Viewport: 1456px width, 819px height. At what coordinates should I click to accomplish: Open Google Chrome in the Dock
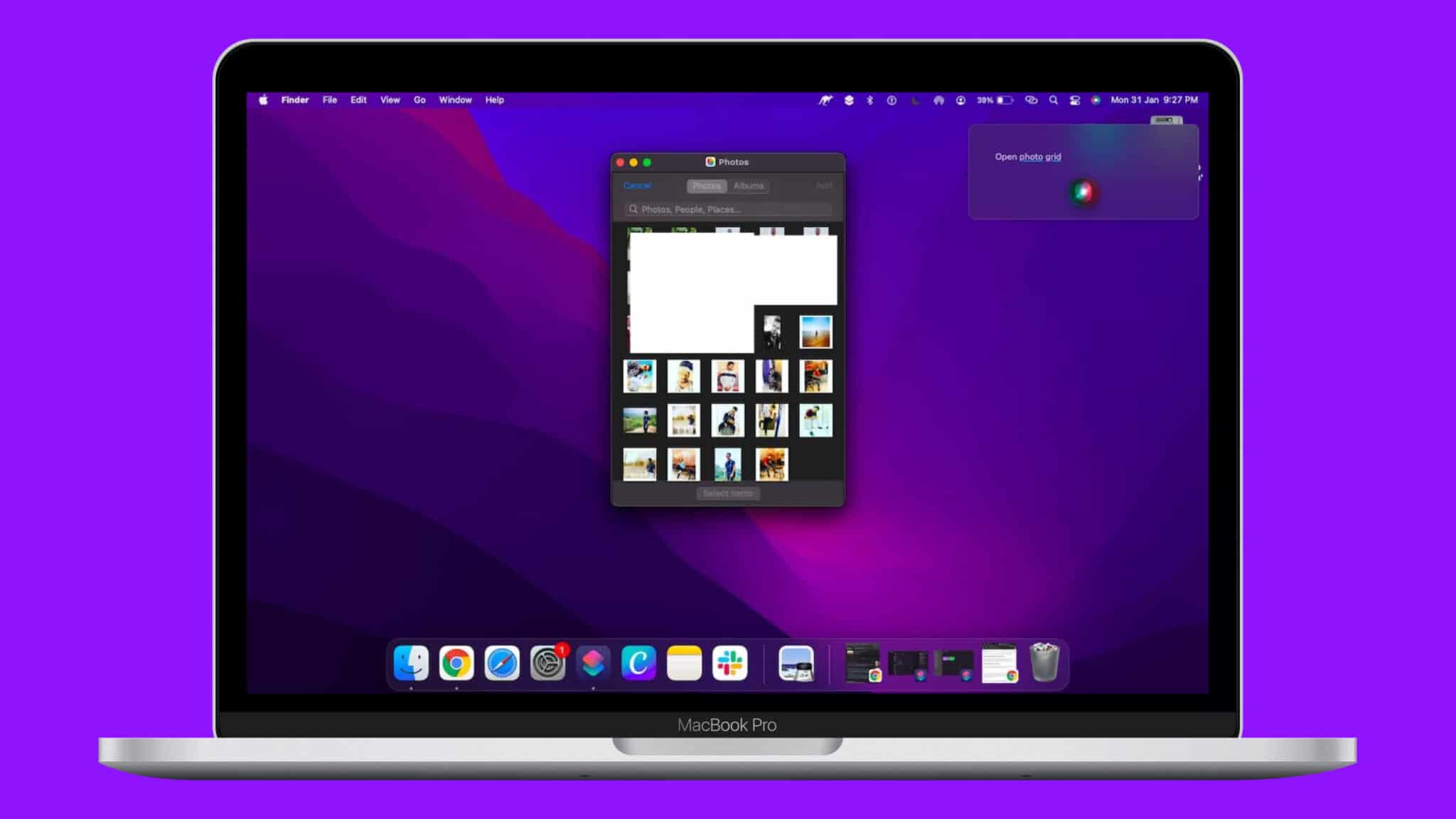(x=456, y=663)
